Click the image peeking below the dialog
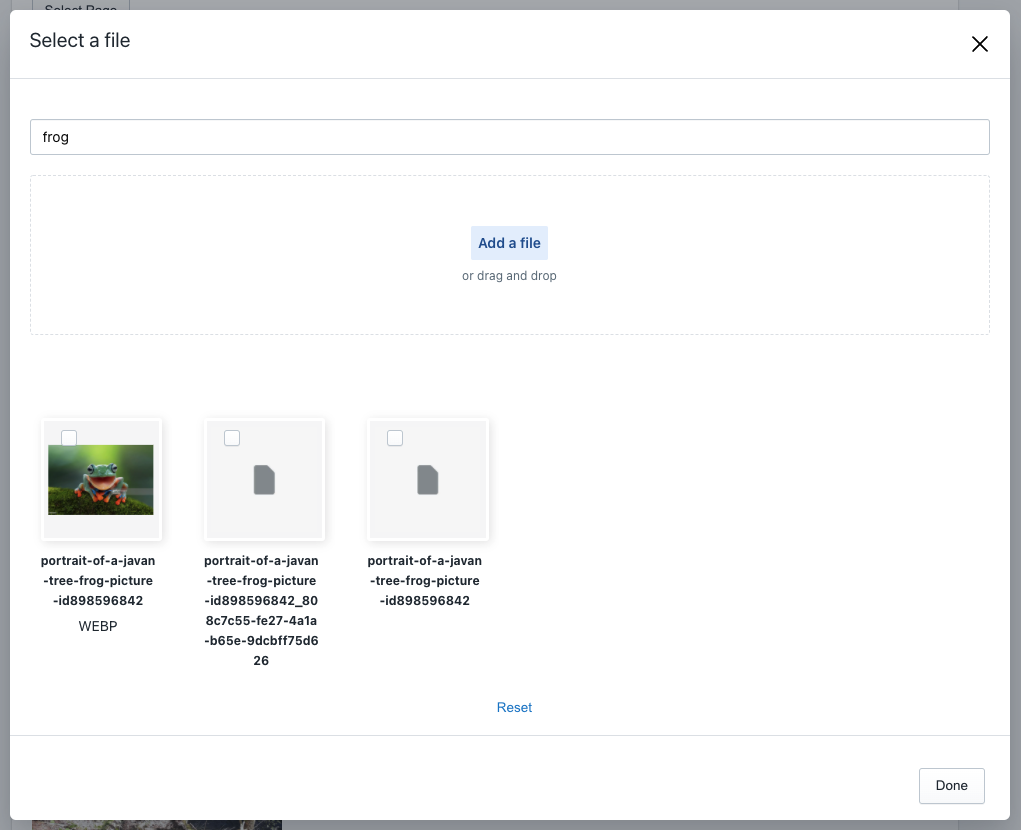The height and width of the screenshot is (830, 1021). [x=157, y=825]
